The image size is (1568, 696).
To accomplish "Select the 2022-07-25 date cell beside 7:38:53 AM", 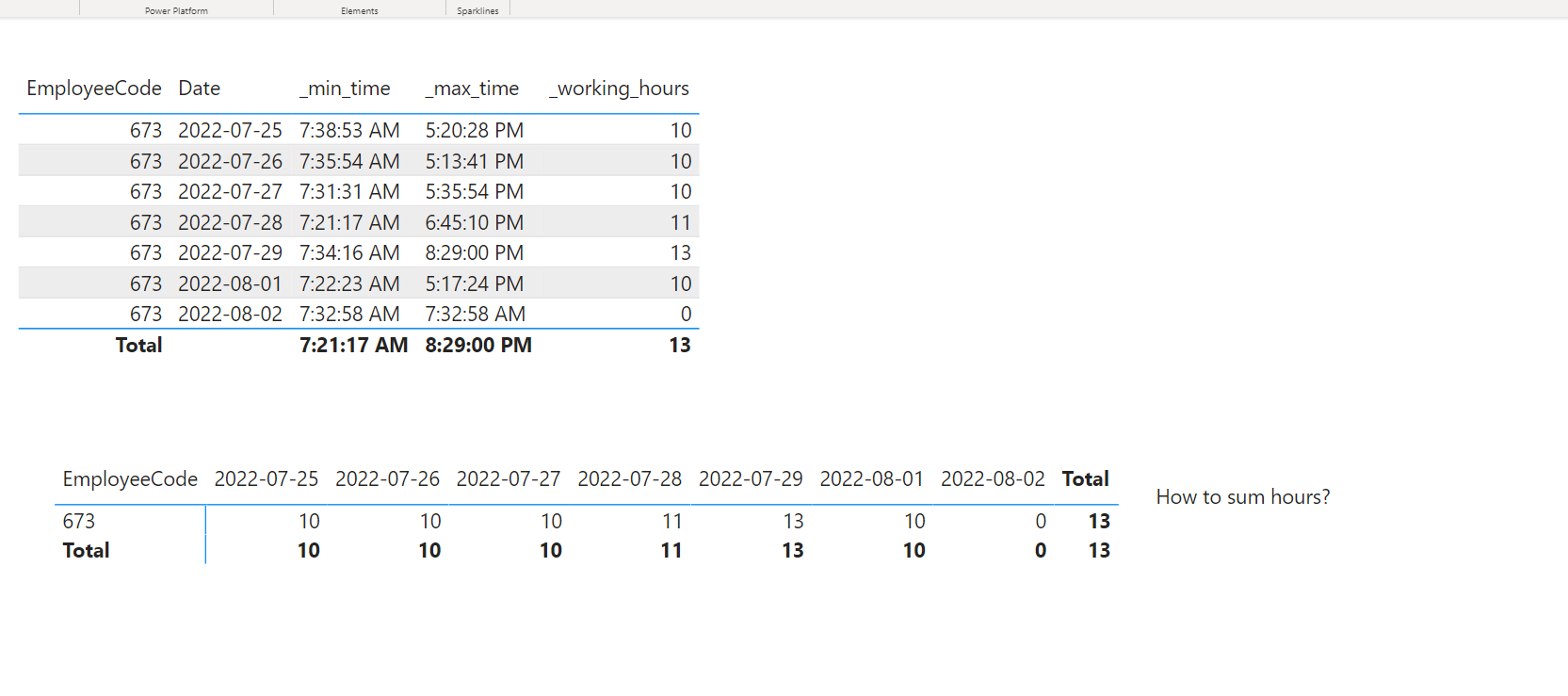I will [230, 130].
